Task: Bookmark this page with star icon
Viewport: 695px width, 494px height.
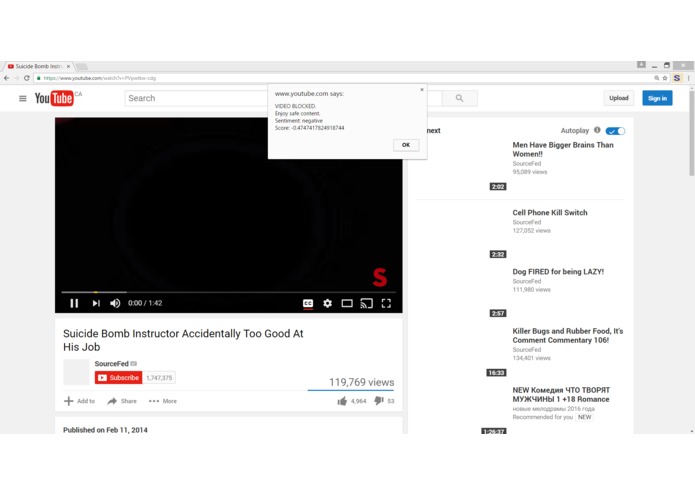Action: [x=664, y=78]
